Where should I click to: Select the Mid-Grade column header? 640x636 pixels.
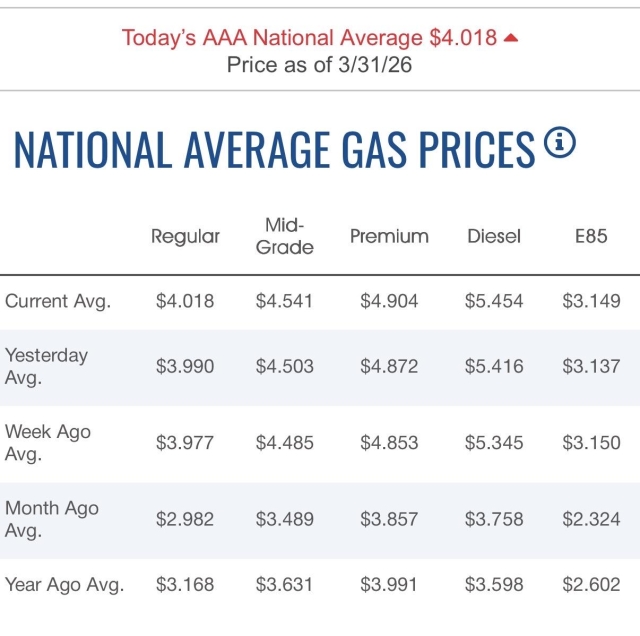click(285, 236)
